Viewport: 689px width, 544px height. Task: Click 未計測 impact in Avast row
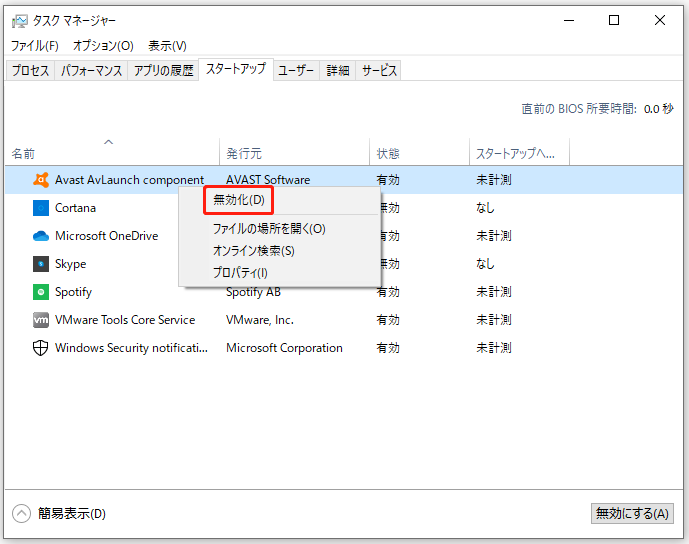pos(493,180)
